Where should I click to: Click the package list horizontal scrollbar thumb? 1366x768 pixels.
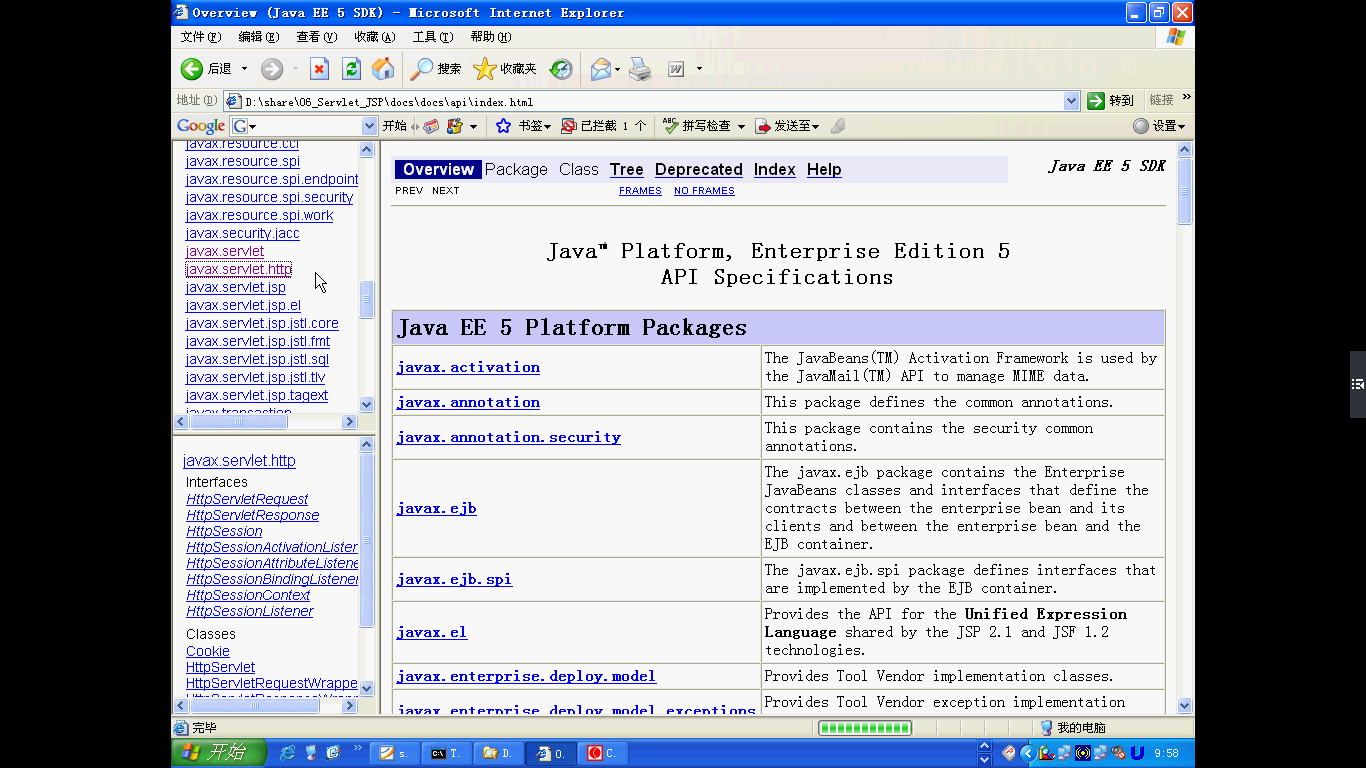coord(239,422)
